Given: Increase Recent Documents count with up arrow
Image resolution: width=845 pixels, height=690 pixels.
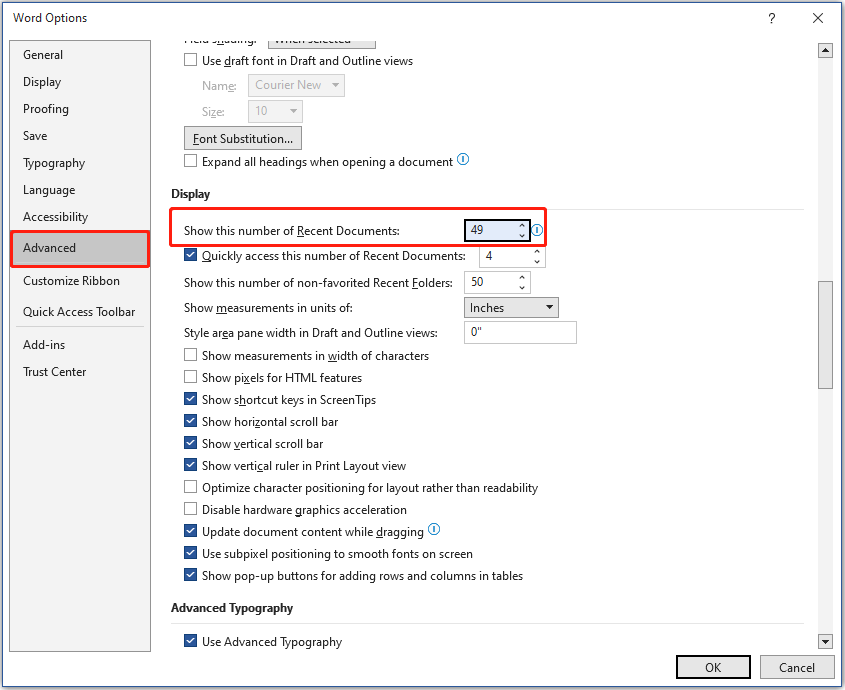Looking at the screenshot, I should (x=522, y=225).
